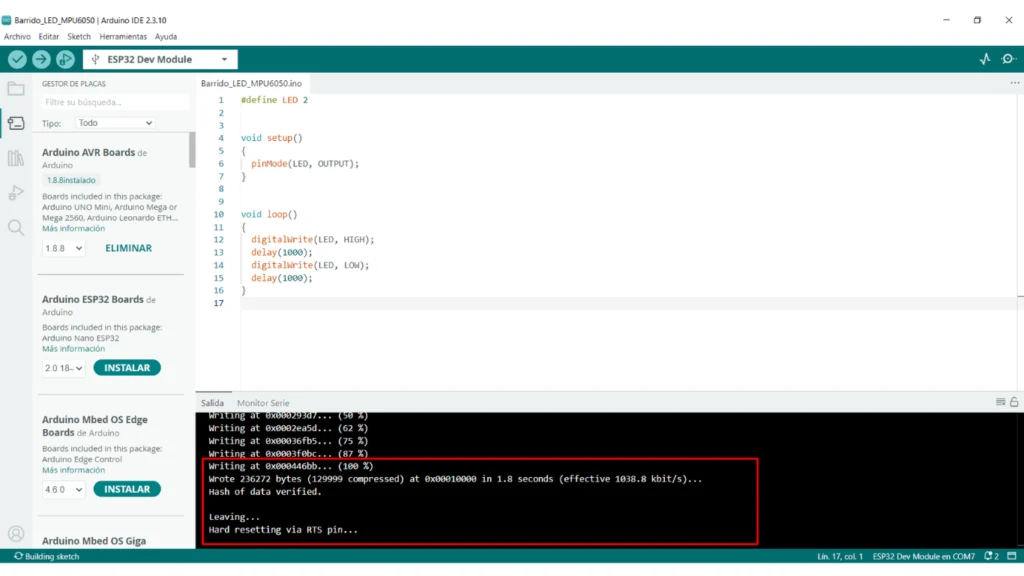Open Más información link under Mbed OS Edge
The height and width of the screenshot is (576, 1024).
click(73, 470)
